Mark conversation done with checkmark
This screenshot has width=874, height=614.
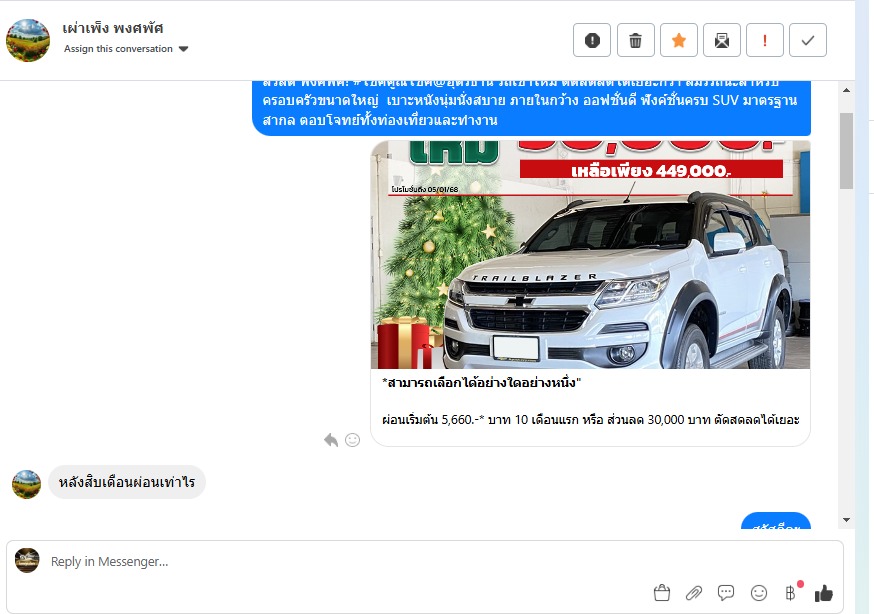(808, 40)
